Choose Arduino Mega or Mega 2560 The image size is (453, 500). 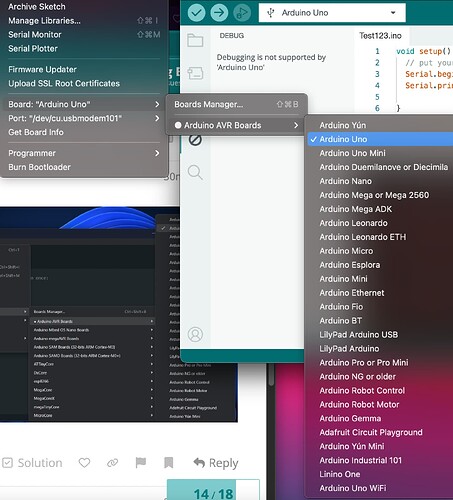pos(380,195)
